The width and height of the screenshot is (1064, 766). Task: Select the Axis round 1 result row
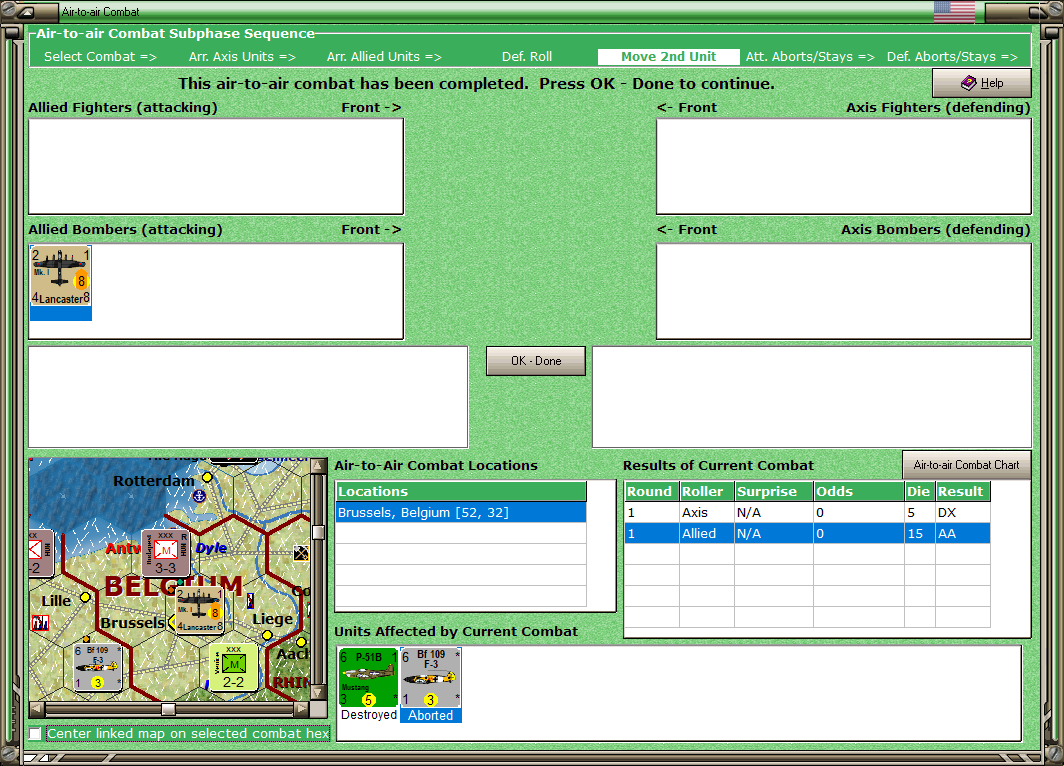[807, 512]
